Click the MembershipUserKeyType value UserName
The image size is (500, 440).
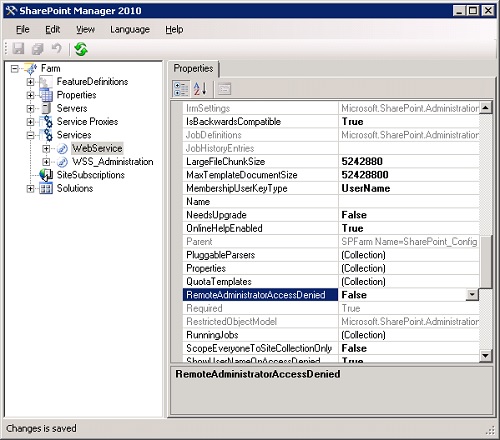coord(366,188)
